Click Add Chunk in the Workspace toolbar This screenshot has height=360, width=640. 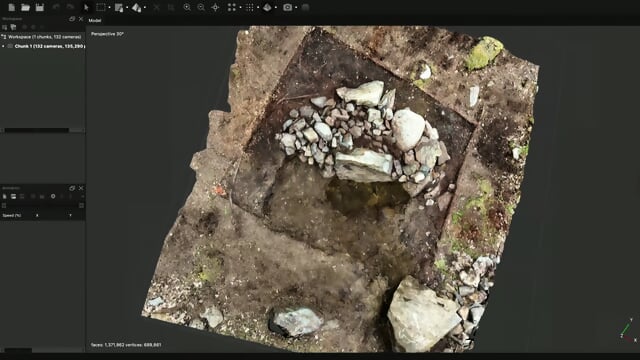(x=4, y=27)
